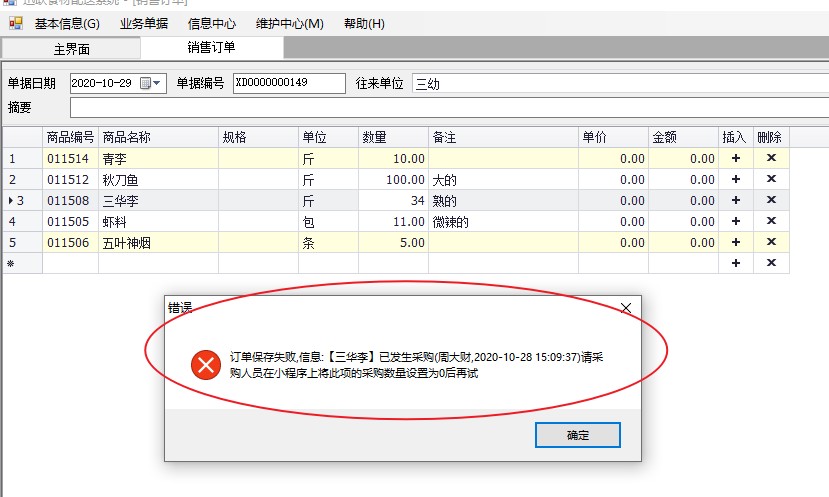Click the red error icon in dialog
Viewport: 829px width, 497px height.
point(206,365)
